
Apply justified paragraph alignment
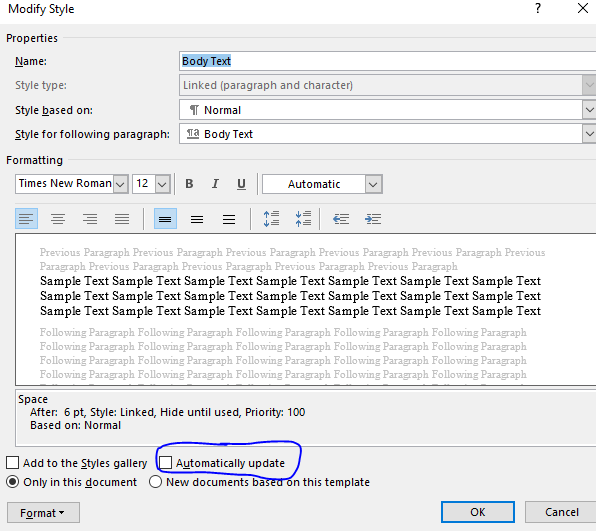122,219
